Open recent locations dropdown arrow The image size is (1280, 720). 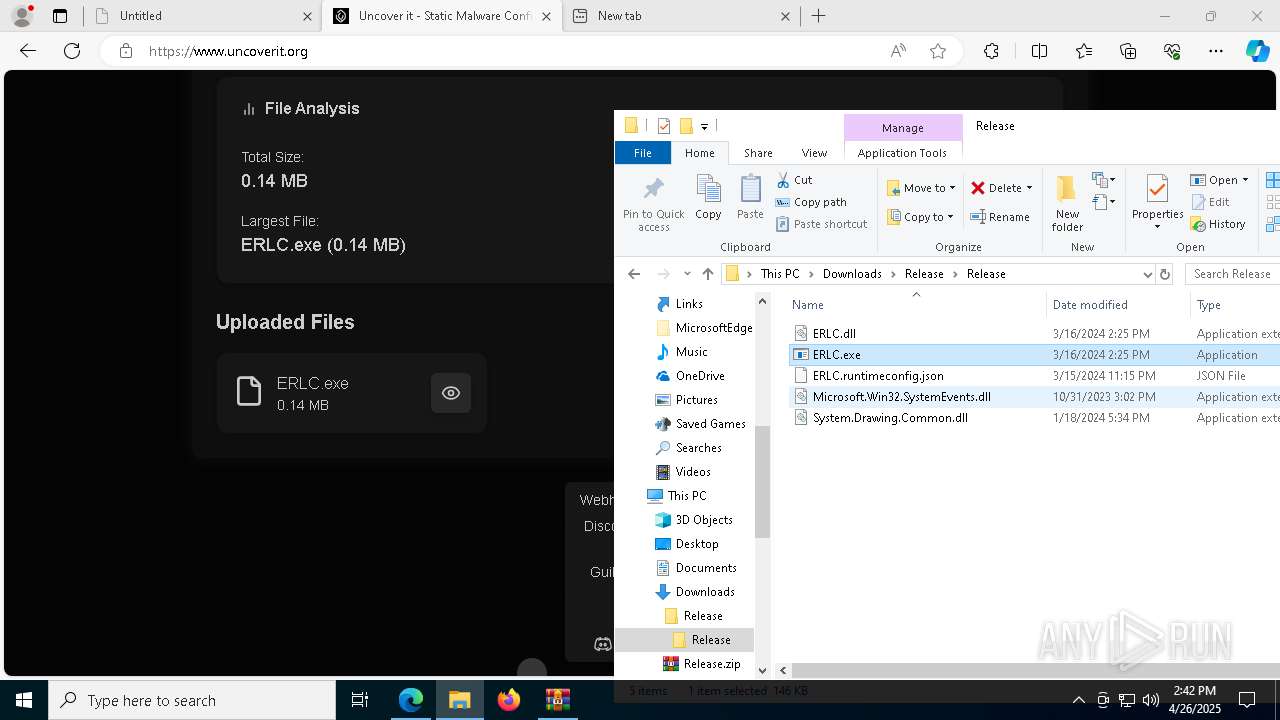(687, 274)
